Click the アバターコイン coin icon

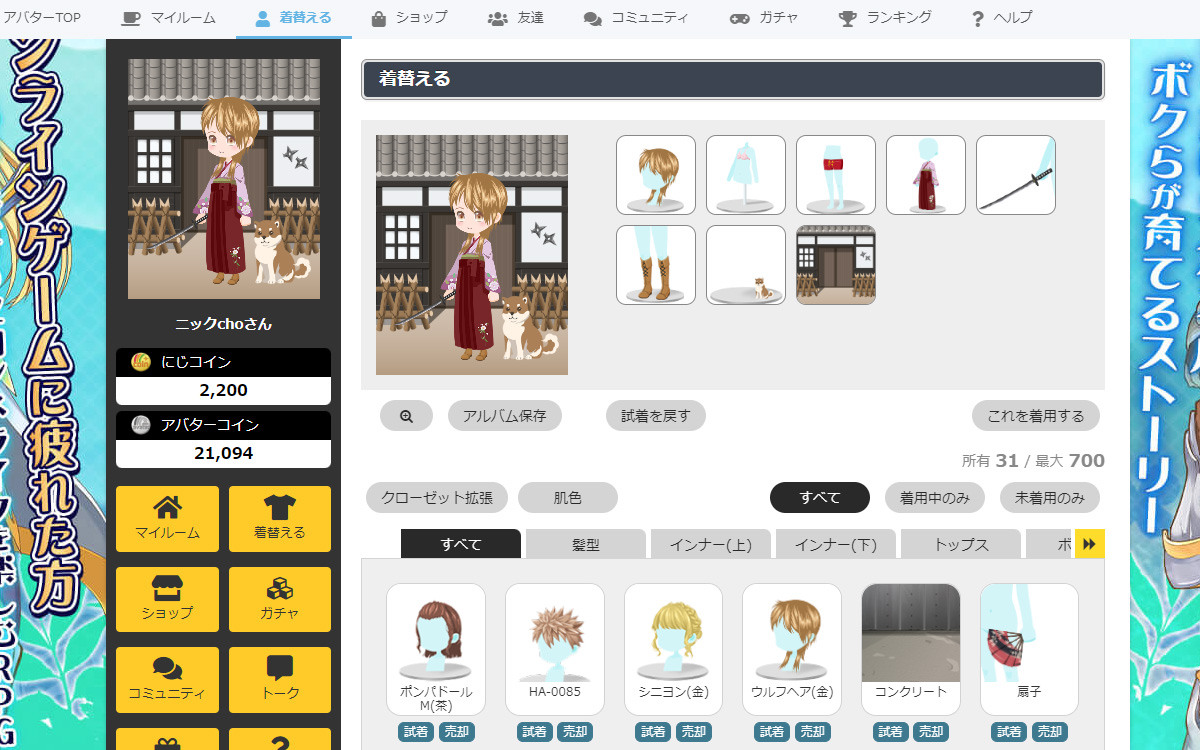click(142, 425)
